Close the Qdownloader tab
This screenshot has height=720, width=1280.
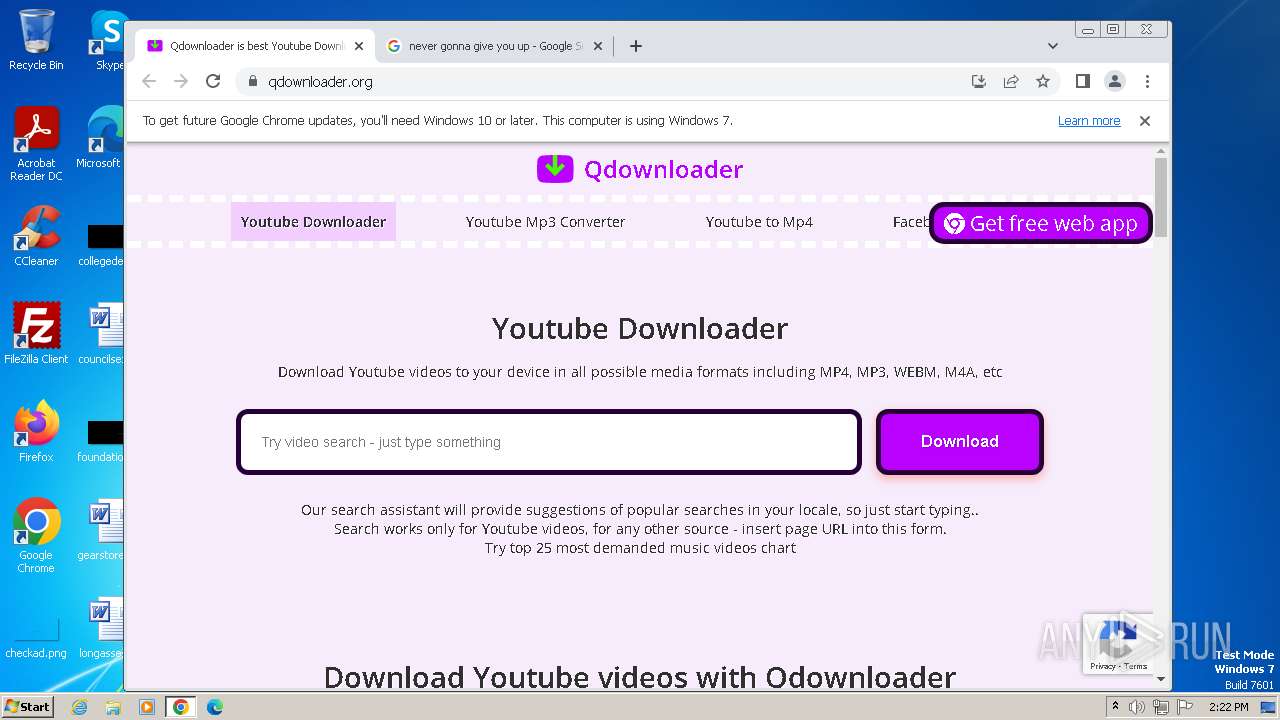[x=359, y=46]
